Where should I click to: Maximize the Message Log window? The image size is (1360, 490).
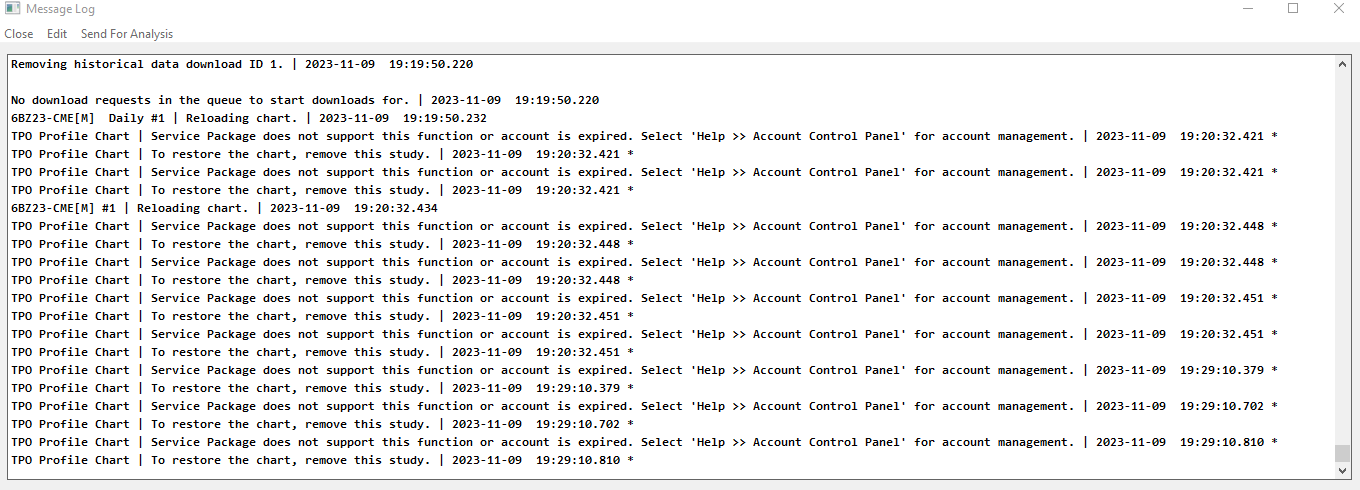coord(1293,9)
